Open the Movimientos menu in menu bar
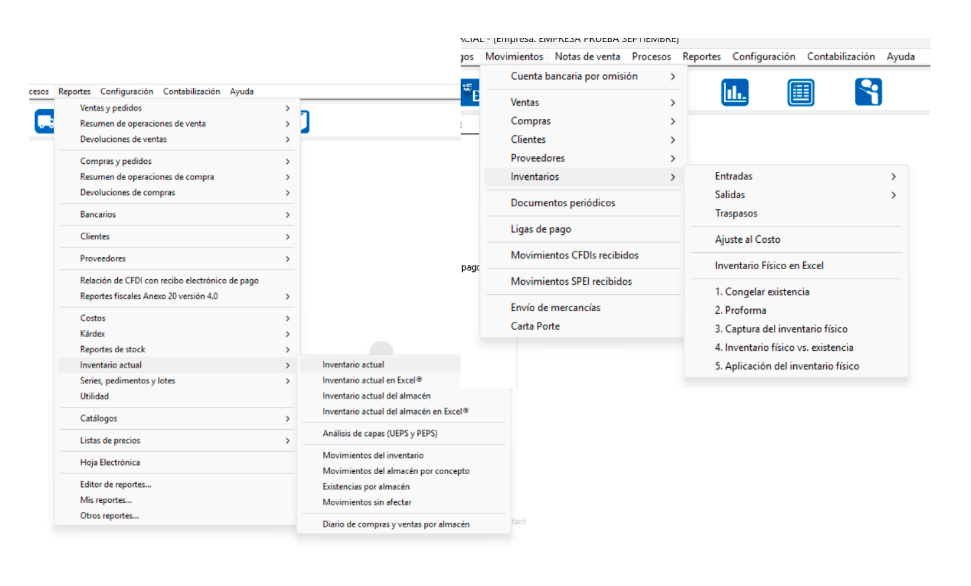This screenshot has height=586, width=971. (x=514, y=57)
